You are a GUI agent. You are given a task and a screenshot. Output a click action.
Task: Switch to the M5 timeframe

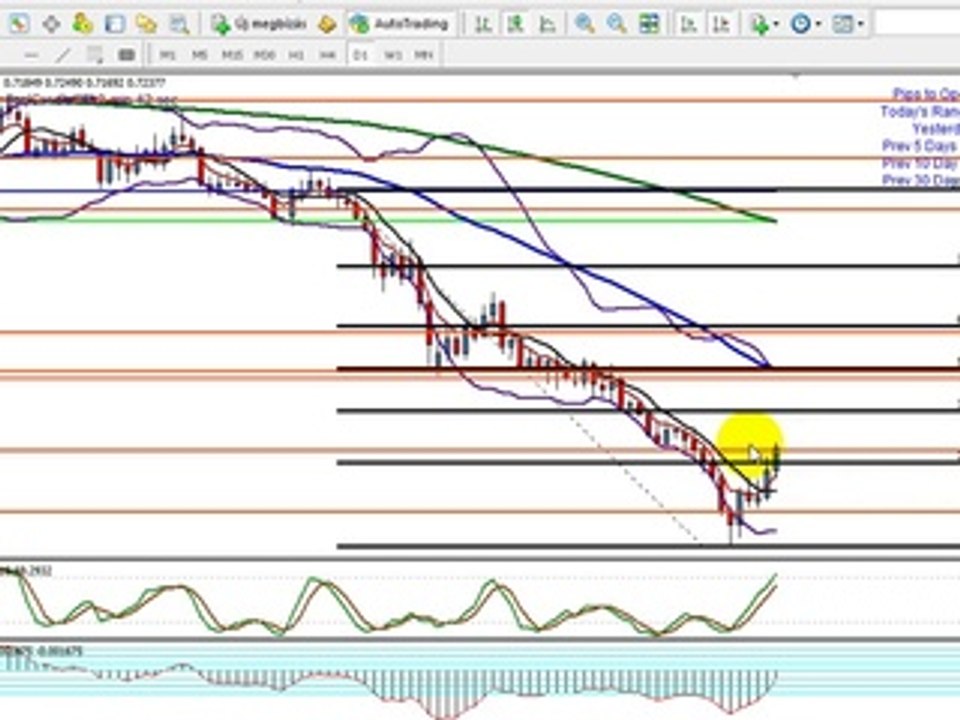200,55
